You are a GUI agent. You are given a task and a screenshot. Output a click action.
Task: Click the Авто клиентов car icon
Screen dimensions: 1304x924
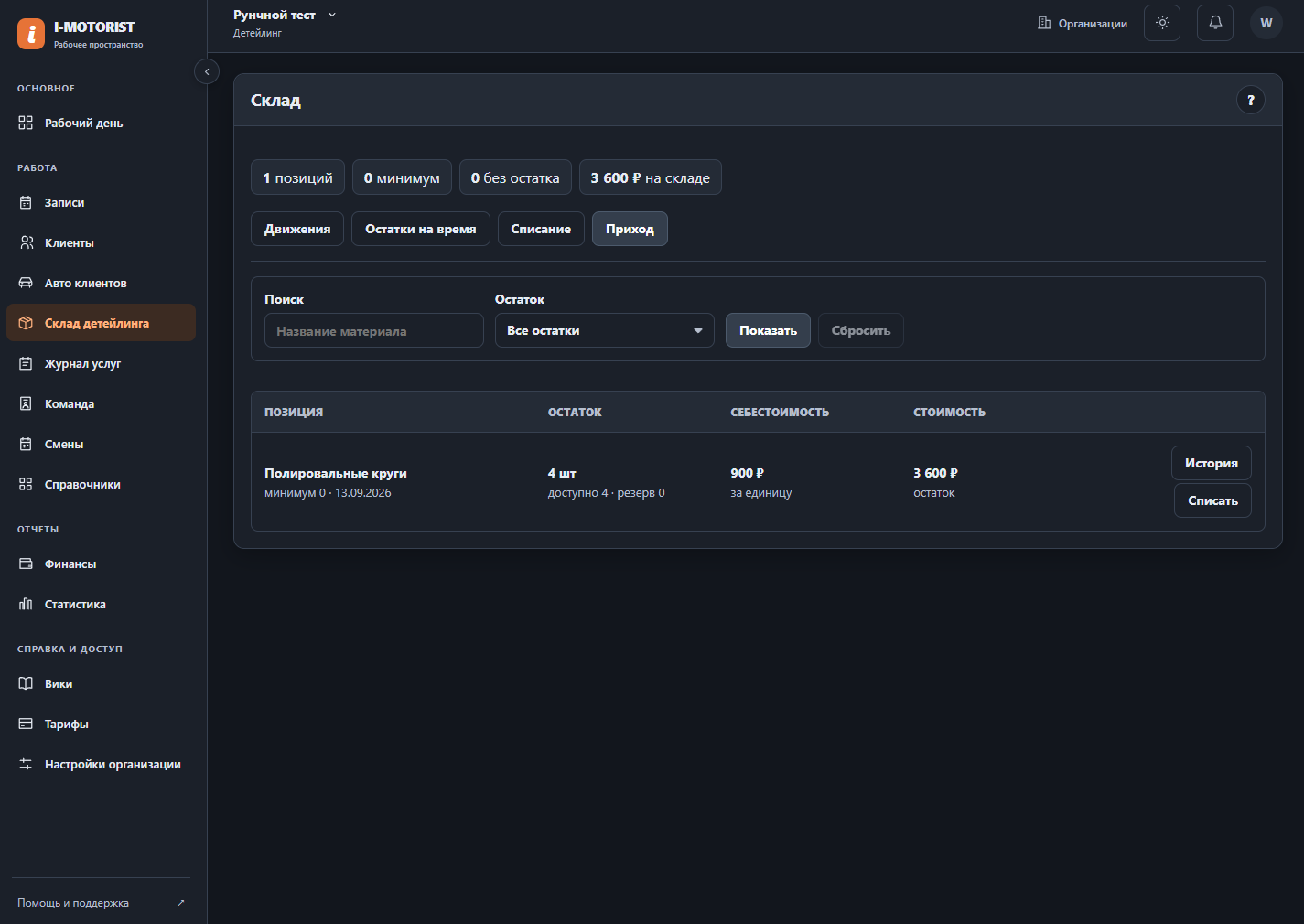[26, 283]
